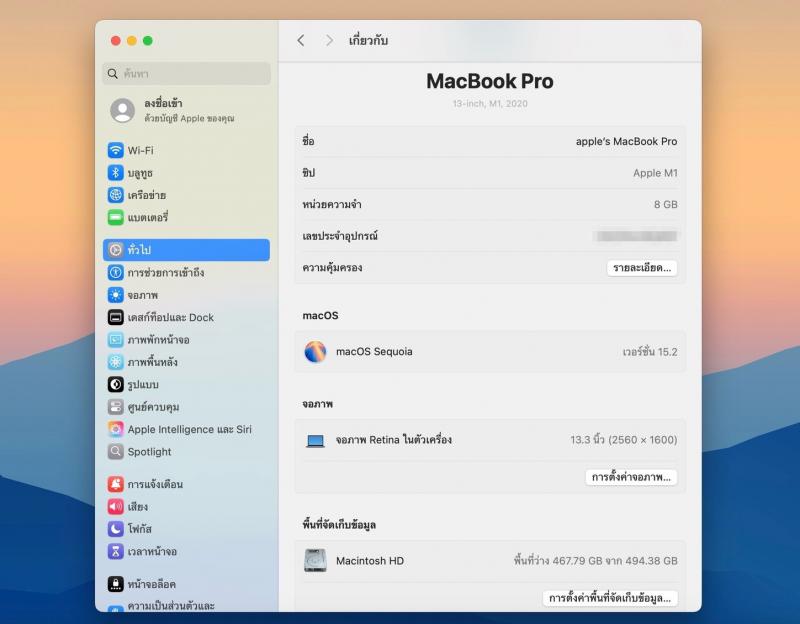The image size is (800, 624).
Task: Select รูปแบบ (Appearance) in the sidebar
Action: point(186,384)
